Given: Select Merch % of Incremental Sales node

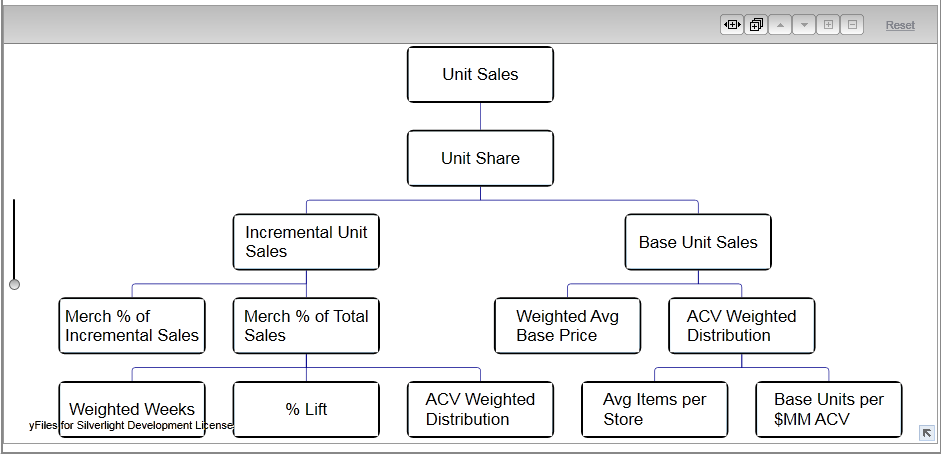Looking at the screenshot, I should (x=132, y=326).
